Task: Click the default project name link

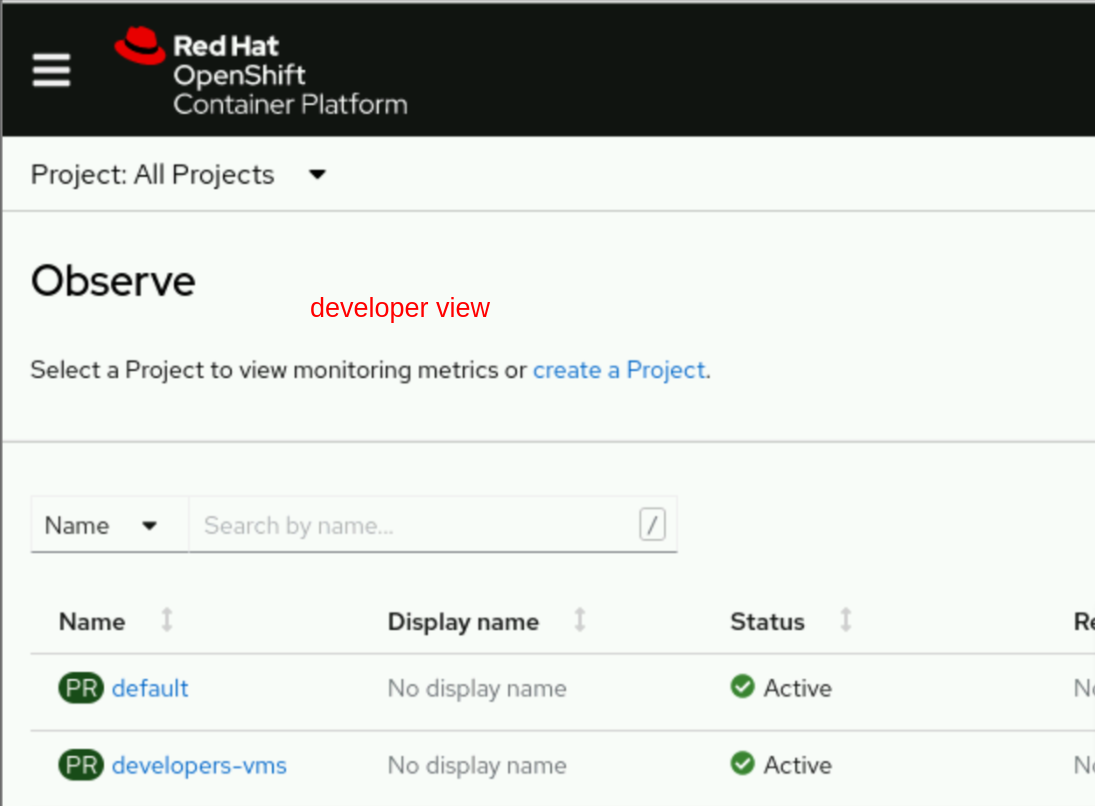Action: click(150, 687)
